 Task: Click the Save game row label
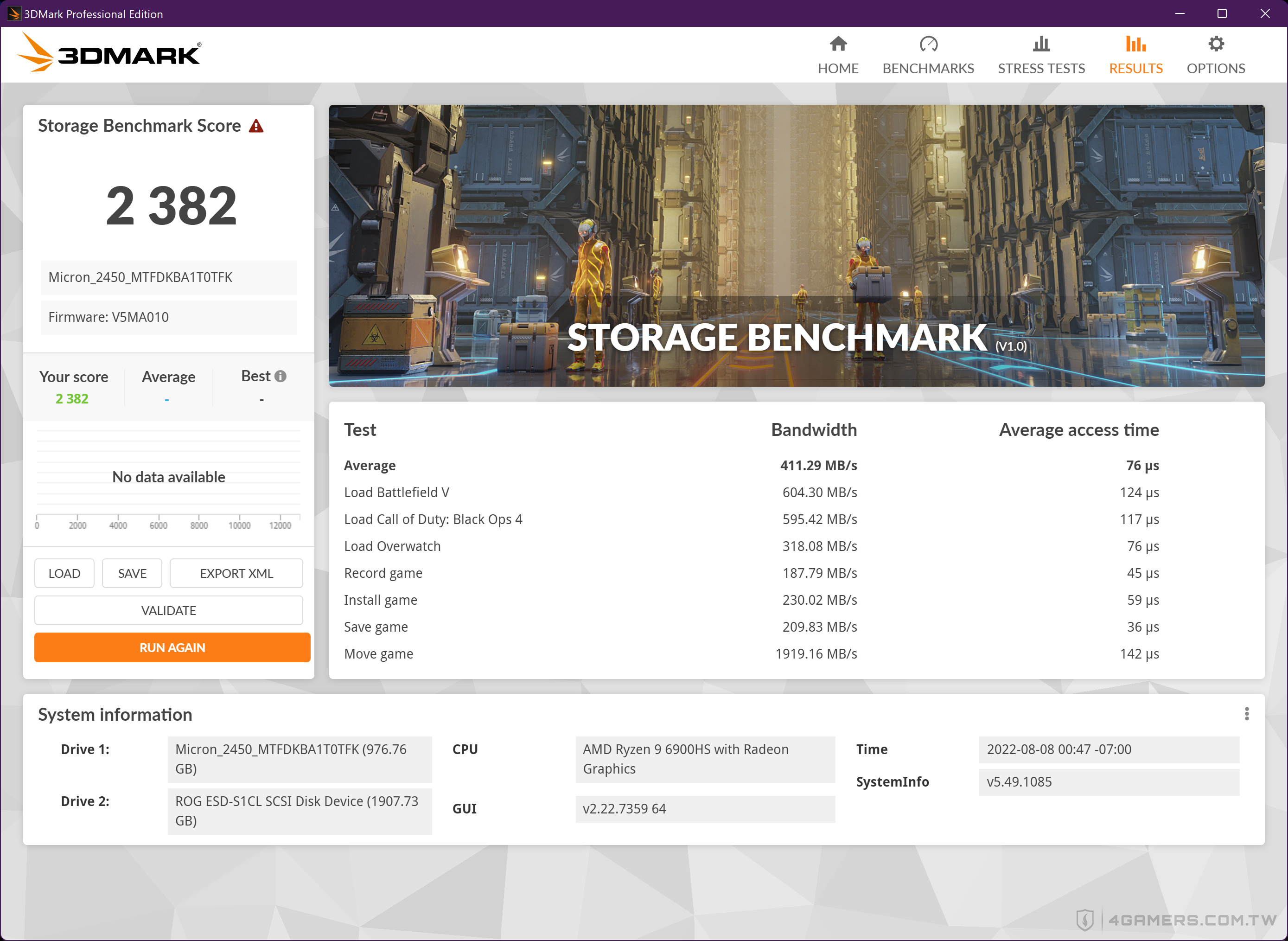click(376, 627)
